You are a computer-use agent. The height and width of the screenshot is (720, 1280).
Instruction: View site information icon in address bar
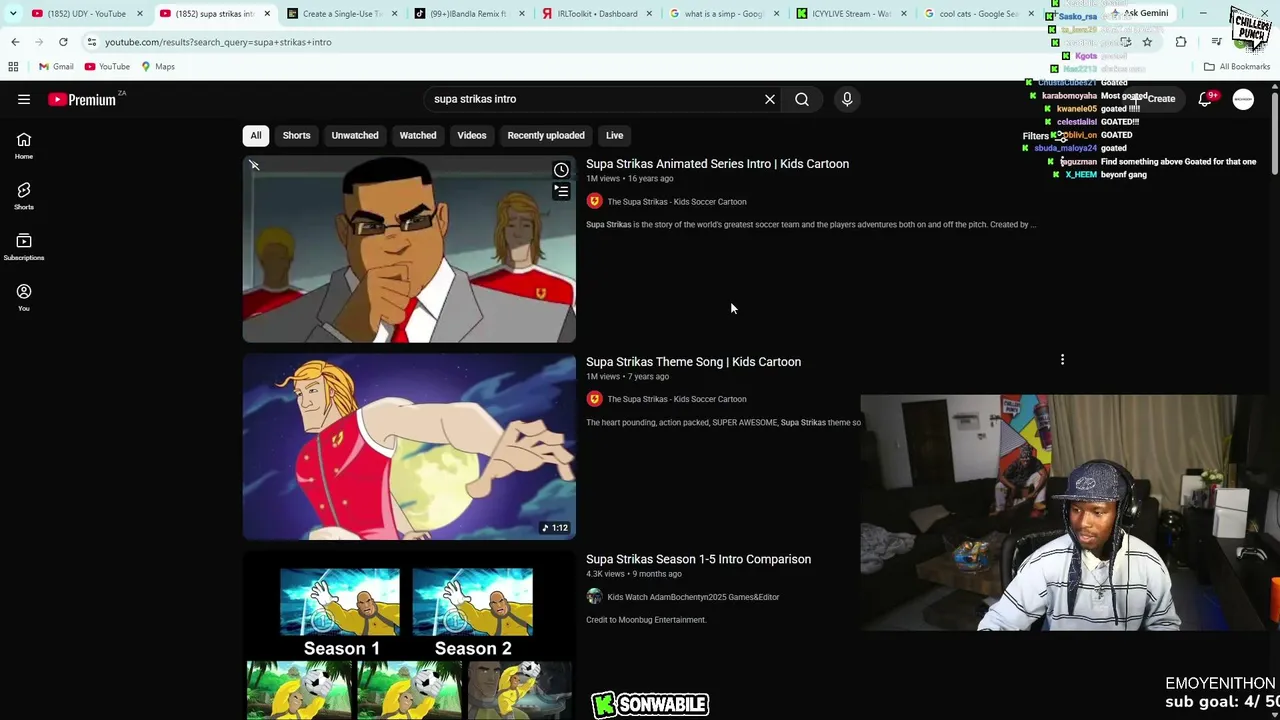91,42
